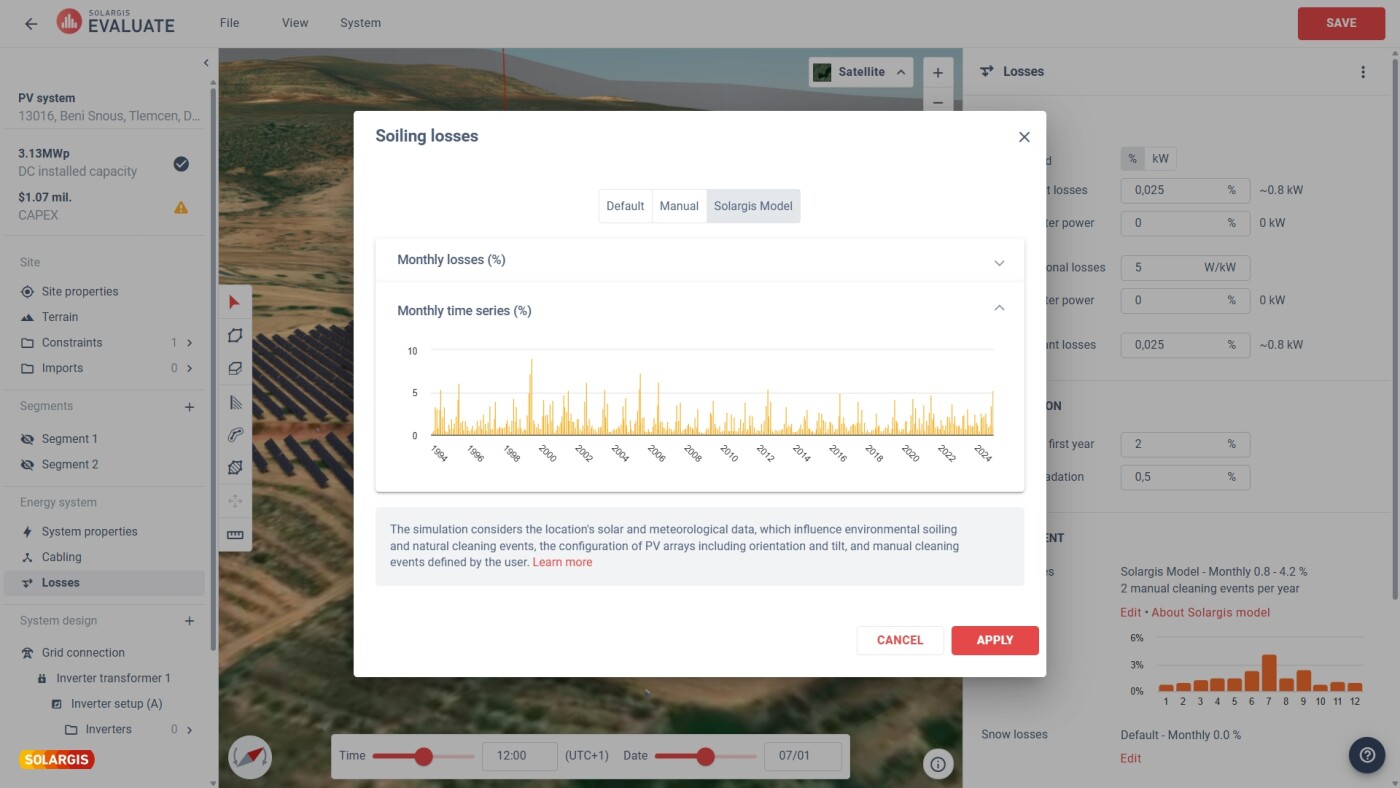Screen dimensions: 1400x788
Task: Select the red arrow pointer tool
Action: click(235, 302)
